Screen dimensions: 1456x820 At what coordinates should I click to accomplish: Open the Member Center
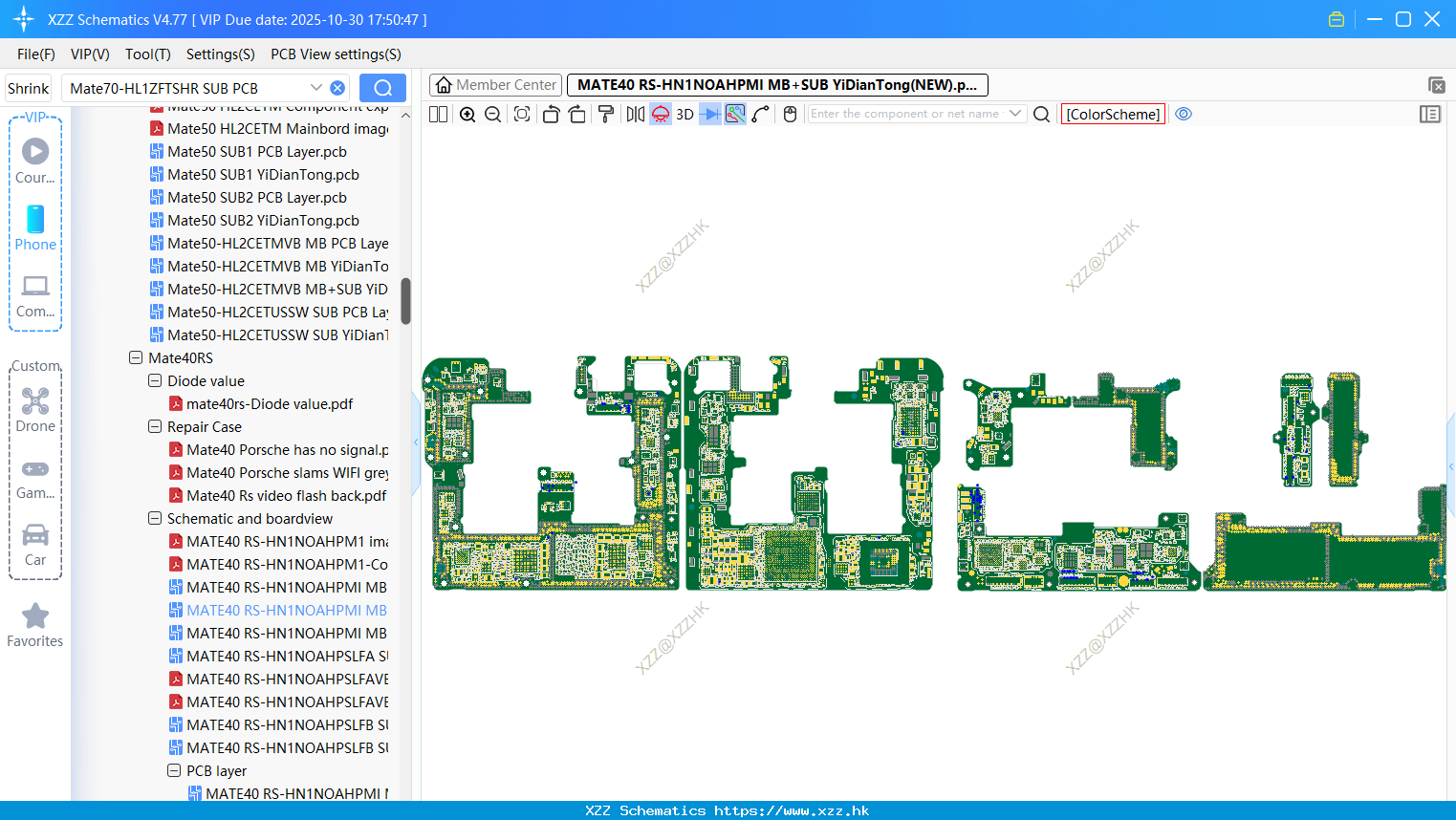[x=496, y=85]
